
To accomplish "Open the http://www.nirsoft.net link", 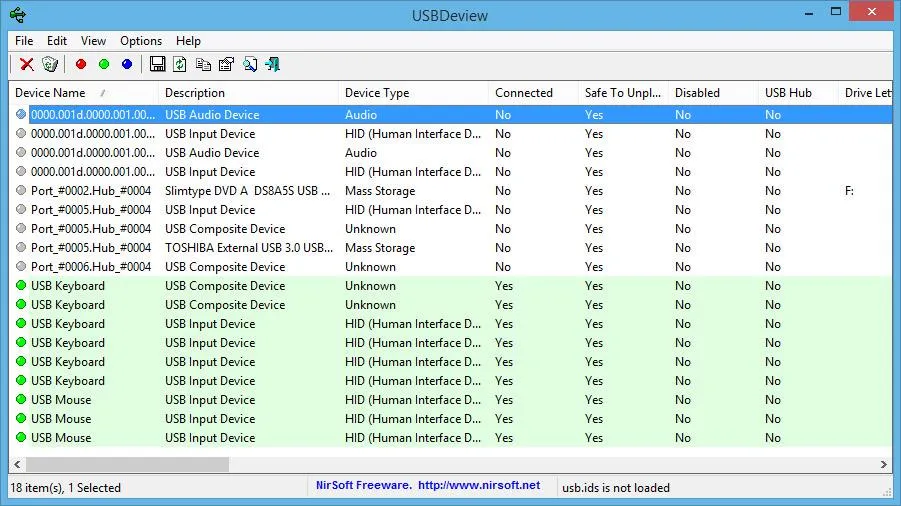I will (x=479, y=485).
